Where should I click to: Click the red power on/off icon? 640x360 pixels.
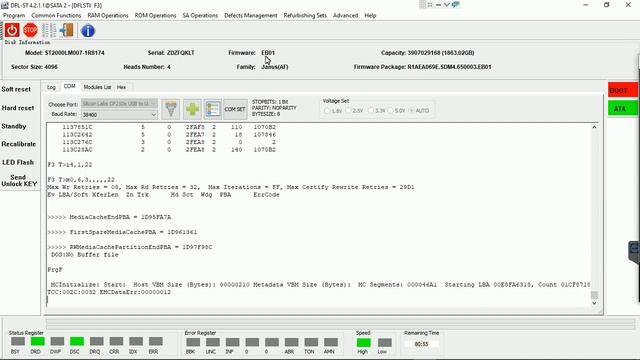point(12,31)
